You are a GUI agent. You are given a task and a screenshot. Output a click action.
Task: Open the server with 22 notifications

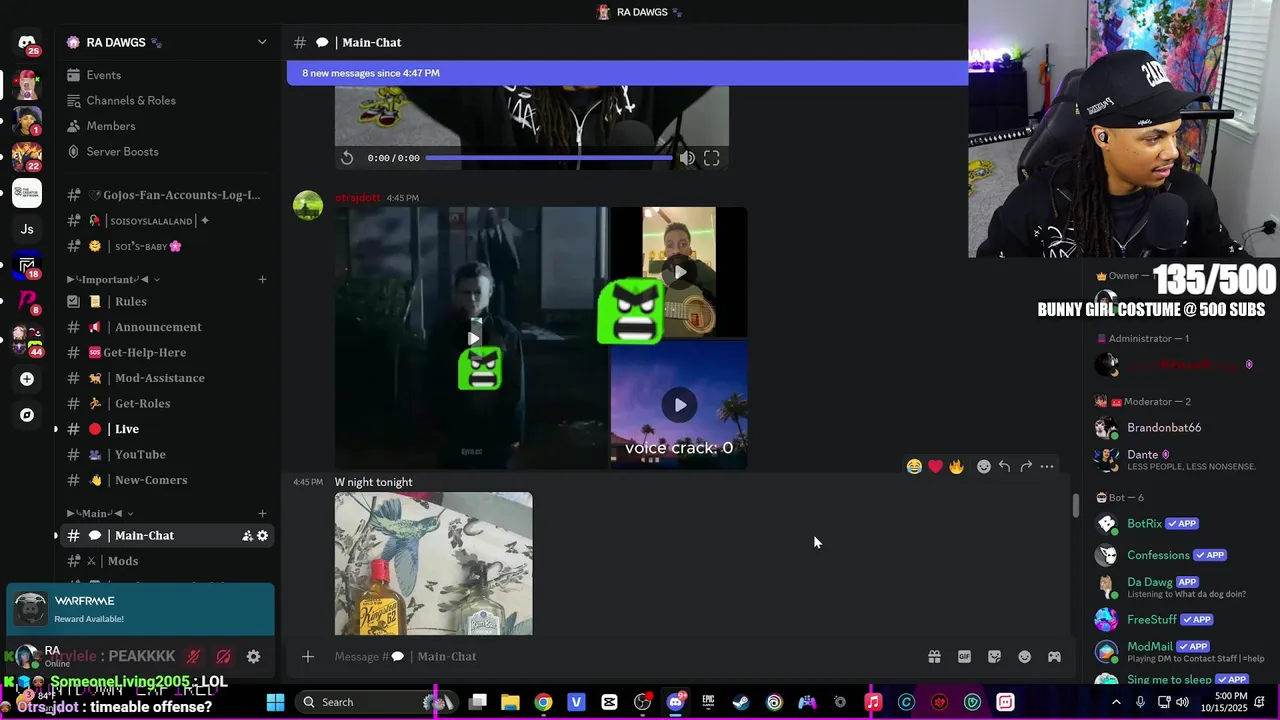click(x=27, y=156)
